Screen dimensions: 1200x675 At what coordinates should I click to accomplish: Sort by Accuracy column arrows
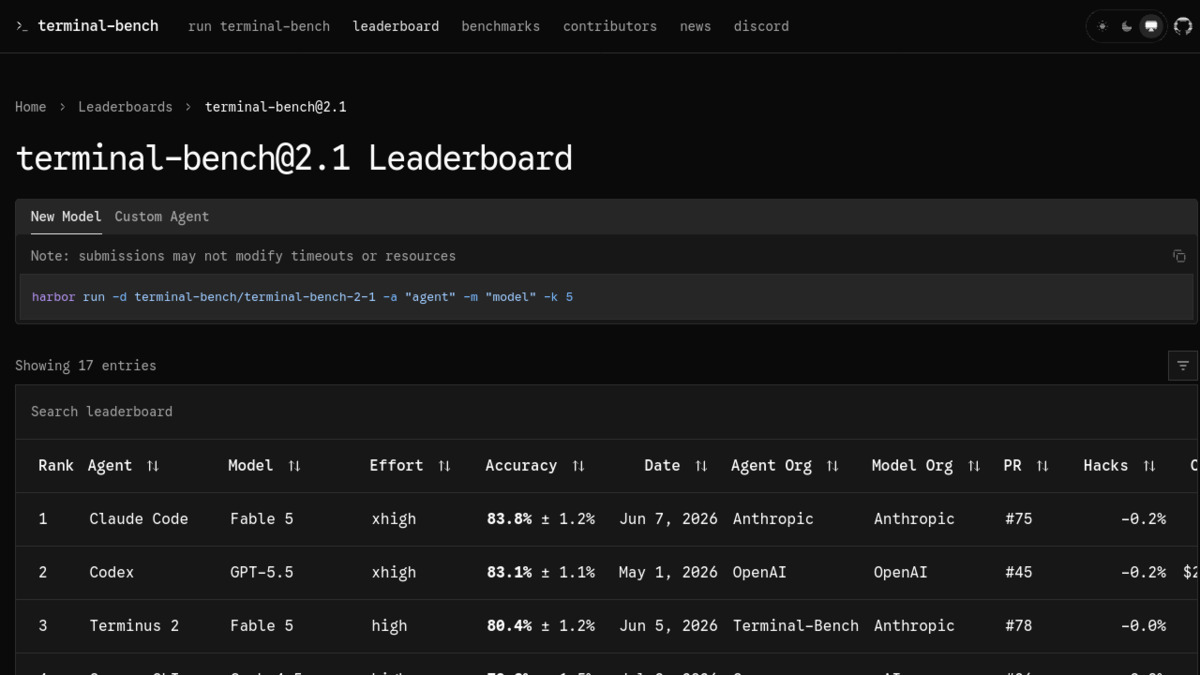(x=578, y=466)
